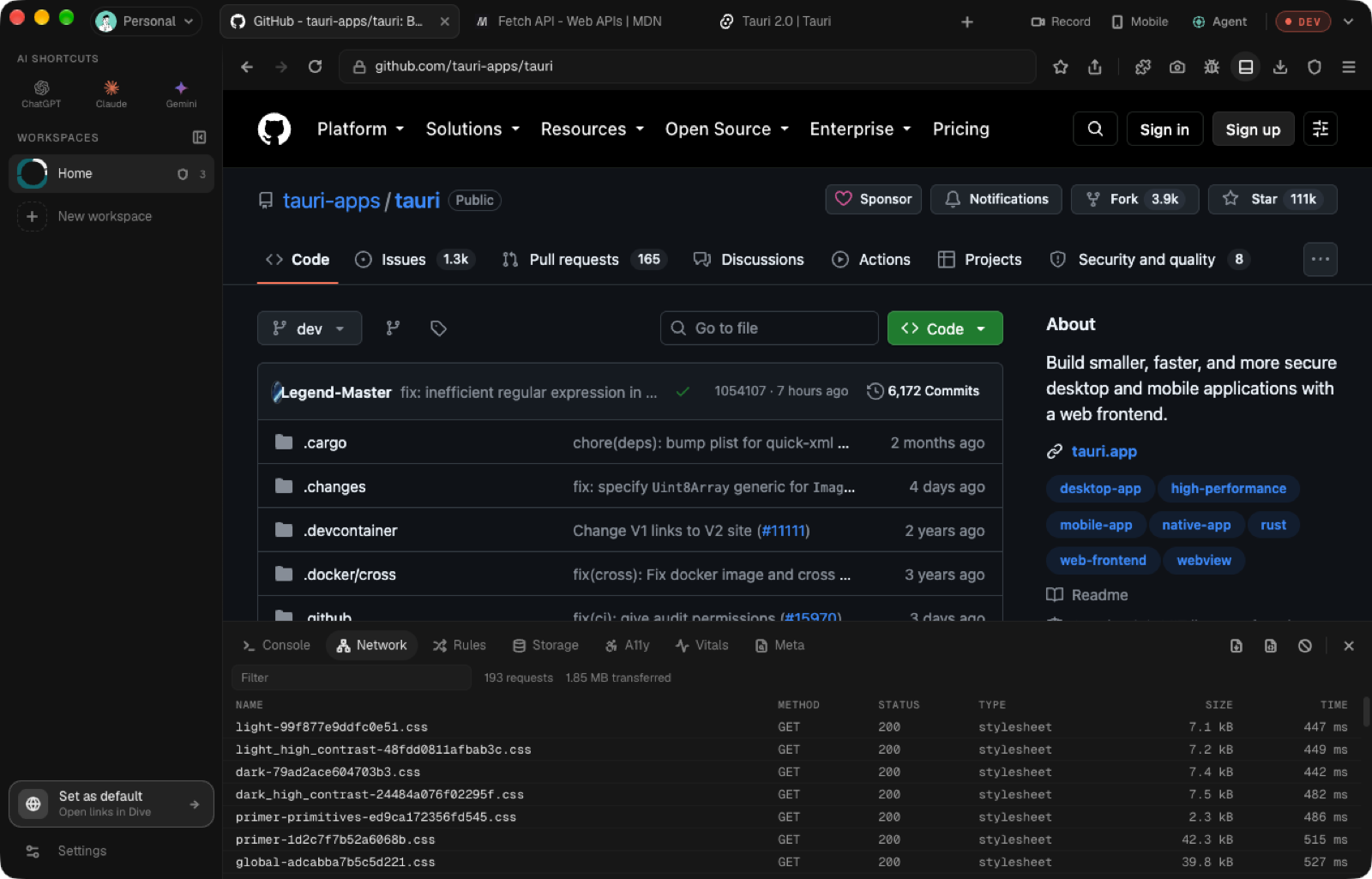Viewport: 1372px width, 879px height.
Task: Expand the Solutions navigation menu
Action: pos(473,129)
